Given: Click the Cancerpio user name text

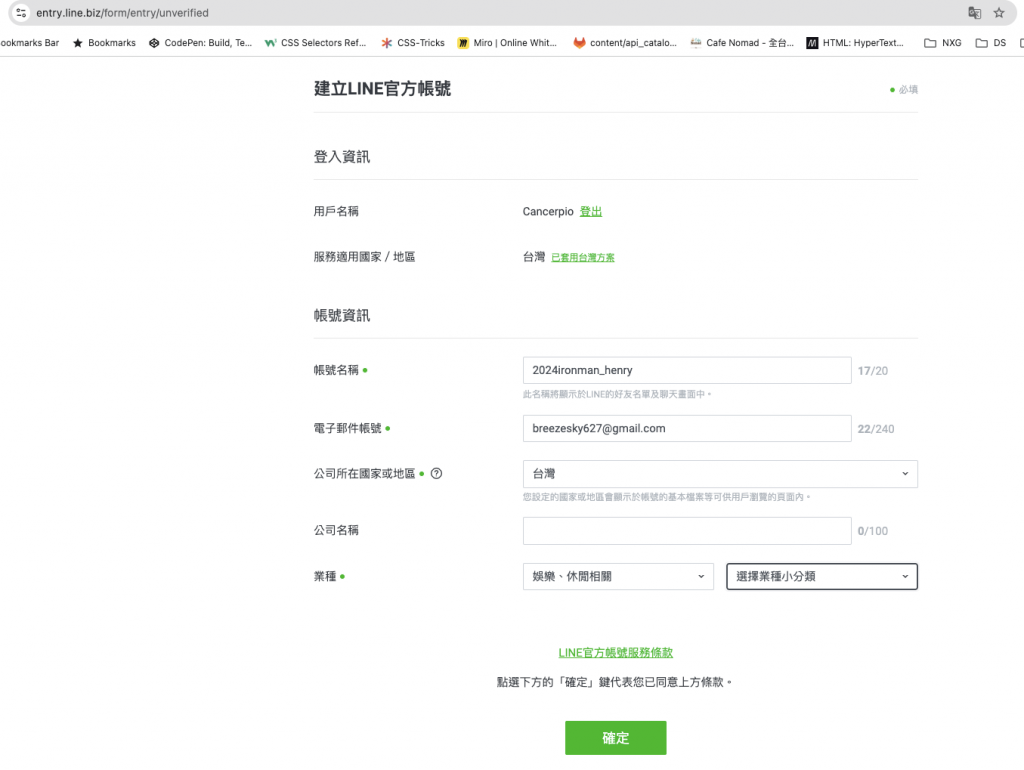Looking at the screenshot, I should [548, 212].
